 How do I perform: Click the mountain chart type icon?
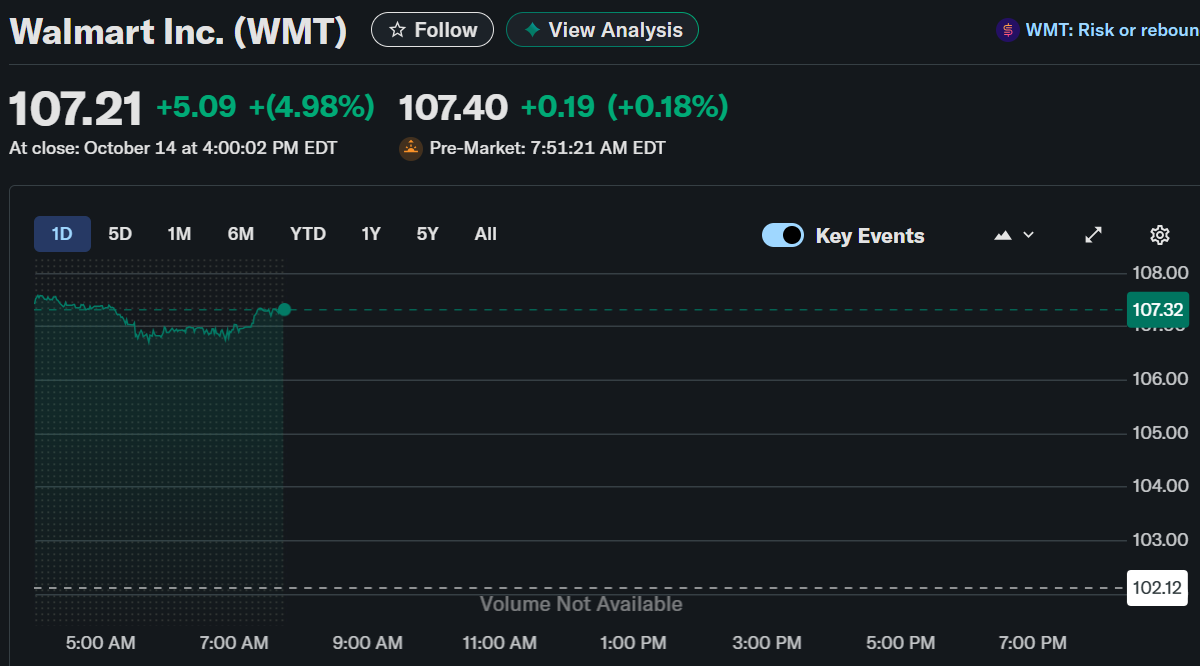(1003, 235)
